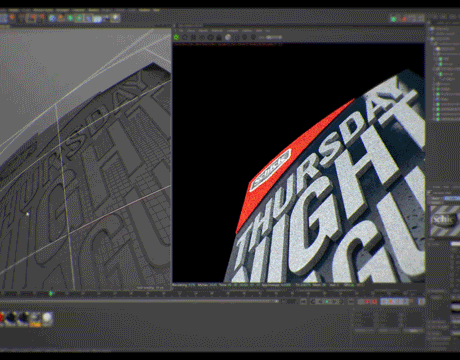Click the blue globe icon in the top toolbar
This screenshot has width=460, height=360.
[x=52, y=18]
